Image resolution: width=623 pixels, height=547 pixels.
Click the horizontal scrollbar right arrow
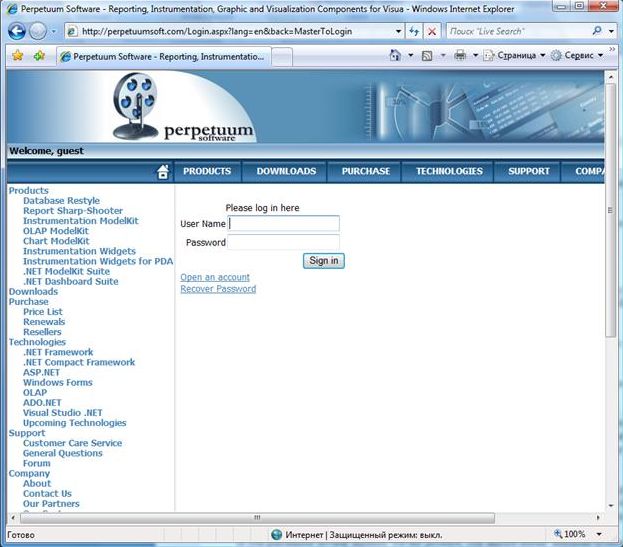point(598,518)
